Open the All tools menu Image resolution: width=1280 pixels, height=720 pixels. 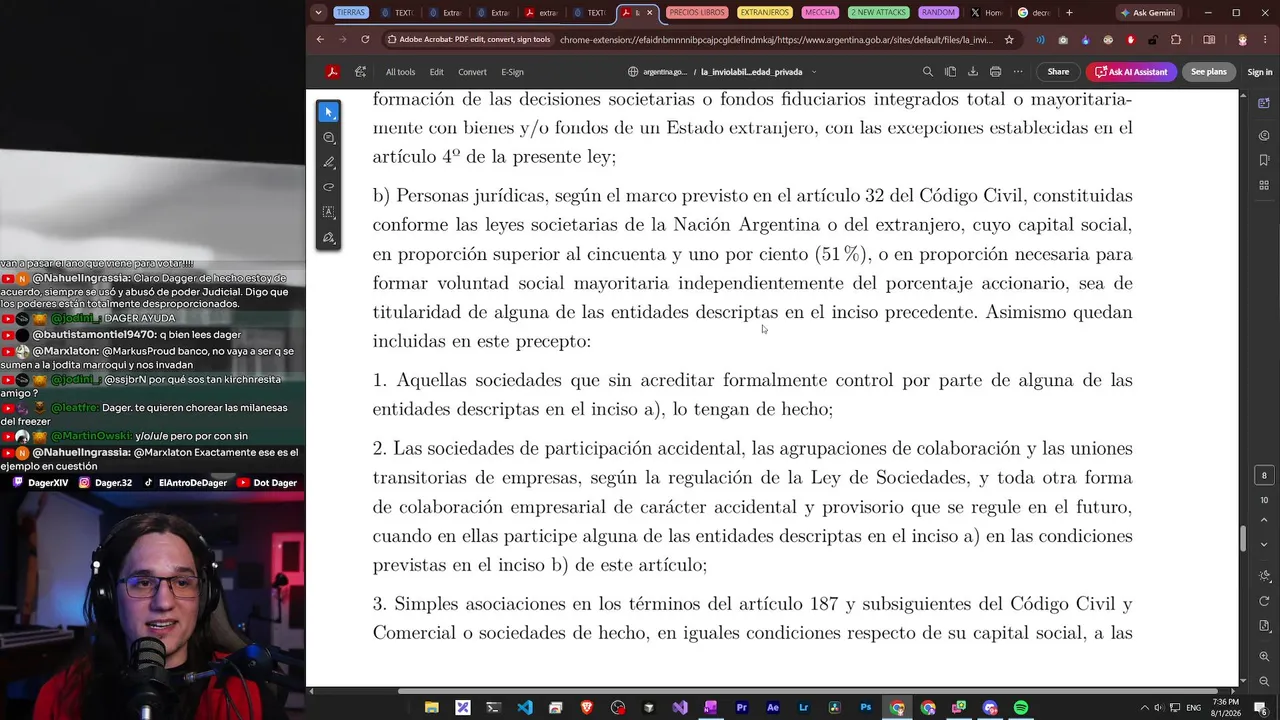click(400, 72)
